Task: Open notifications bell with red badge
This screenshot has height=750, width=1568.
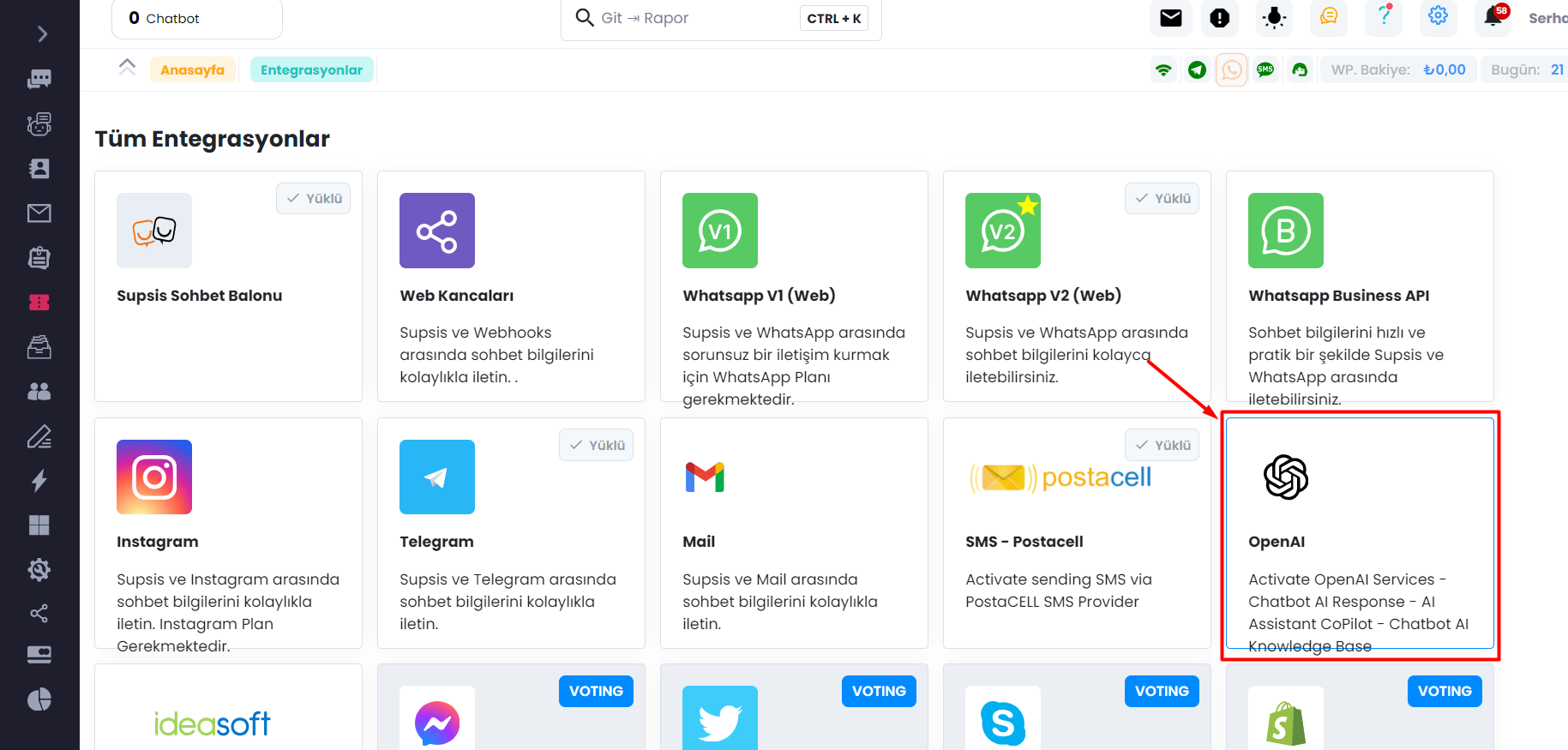Action: (1493, 16)
